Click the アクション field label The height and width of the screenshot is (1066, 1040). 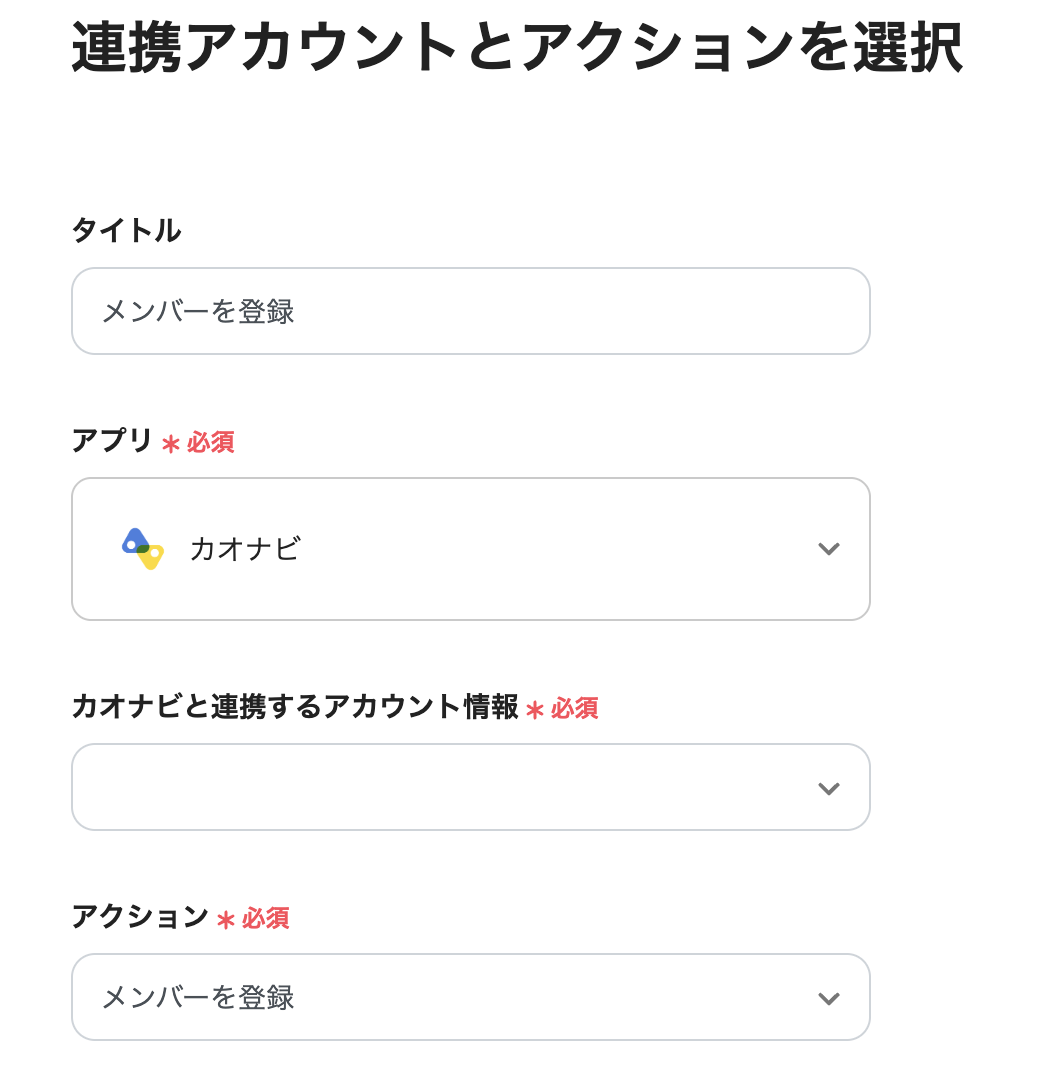click(x=140, y=917)
